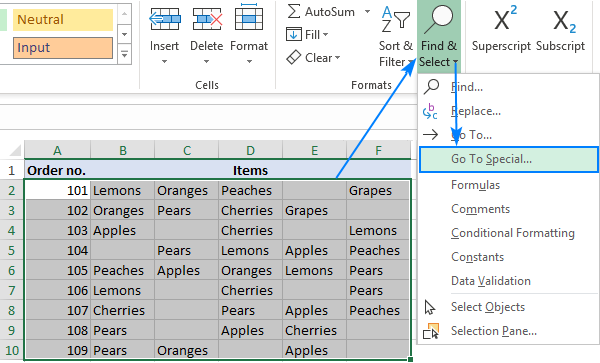This screenshot has width=600, height=363.
Task: Select Data Validation menu entry
Action: (x=491, y=281)
